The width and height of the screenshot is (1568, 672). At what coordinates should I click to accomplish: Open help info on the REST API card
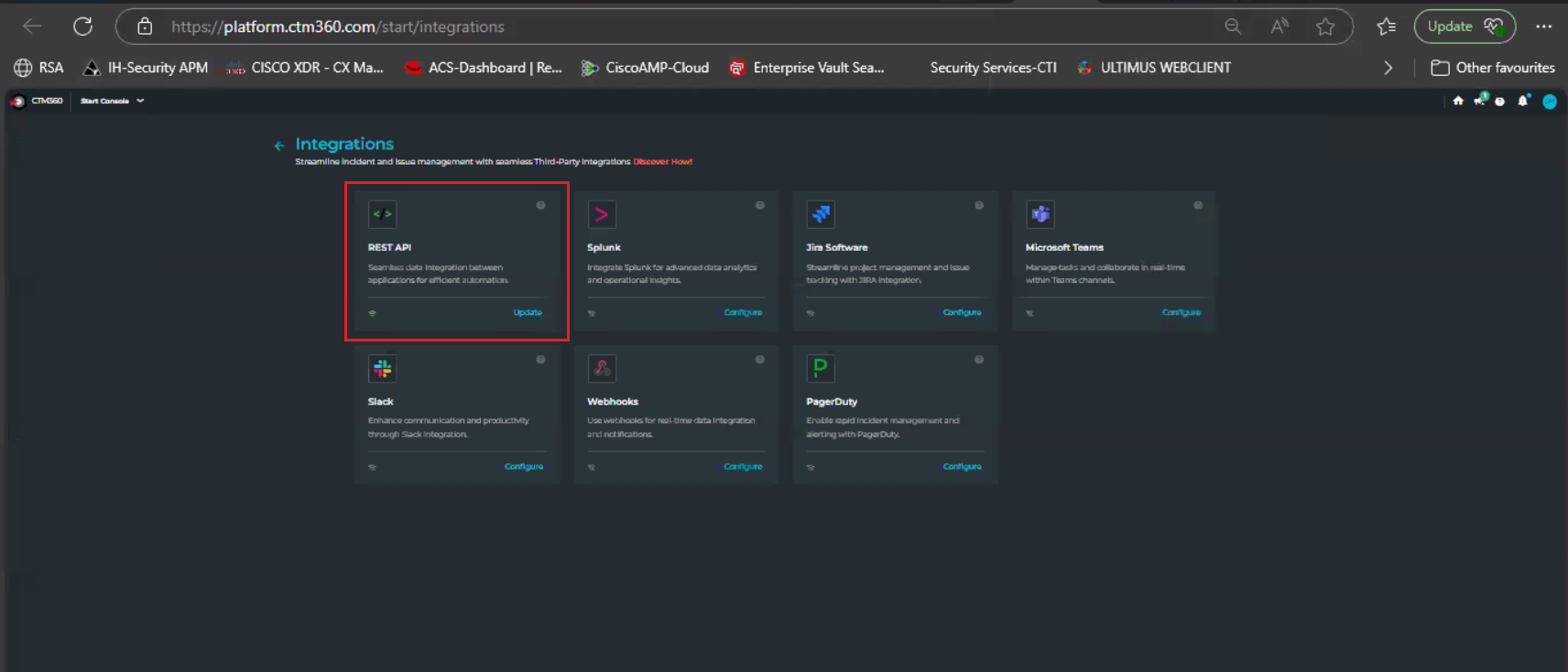click(x=541, y=205)
